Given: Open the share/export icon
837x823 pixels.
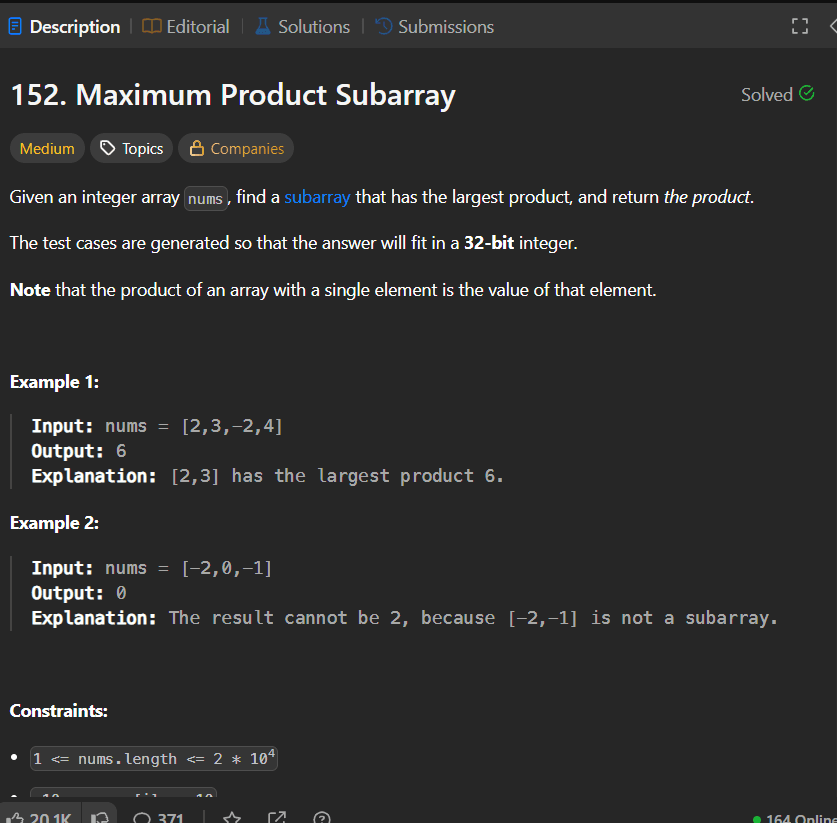Looking at the screenshot, I should point(277,815).
